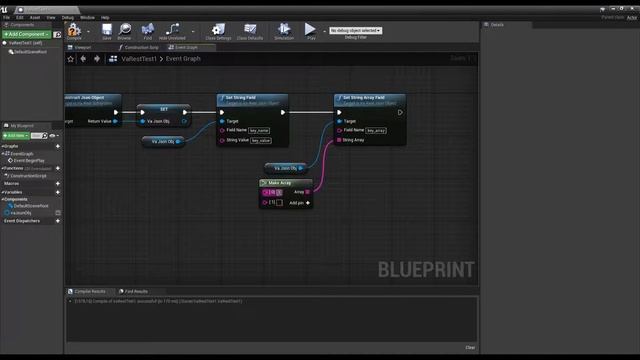Open Class Defaults
This screenshot has width=640, height=360.
pos(250,31)
